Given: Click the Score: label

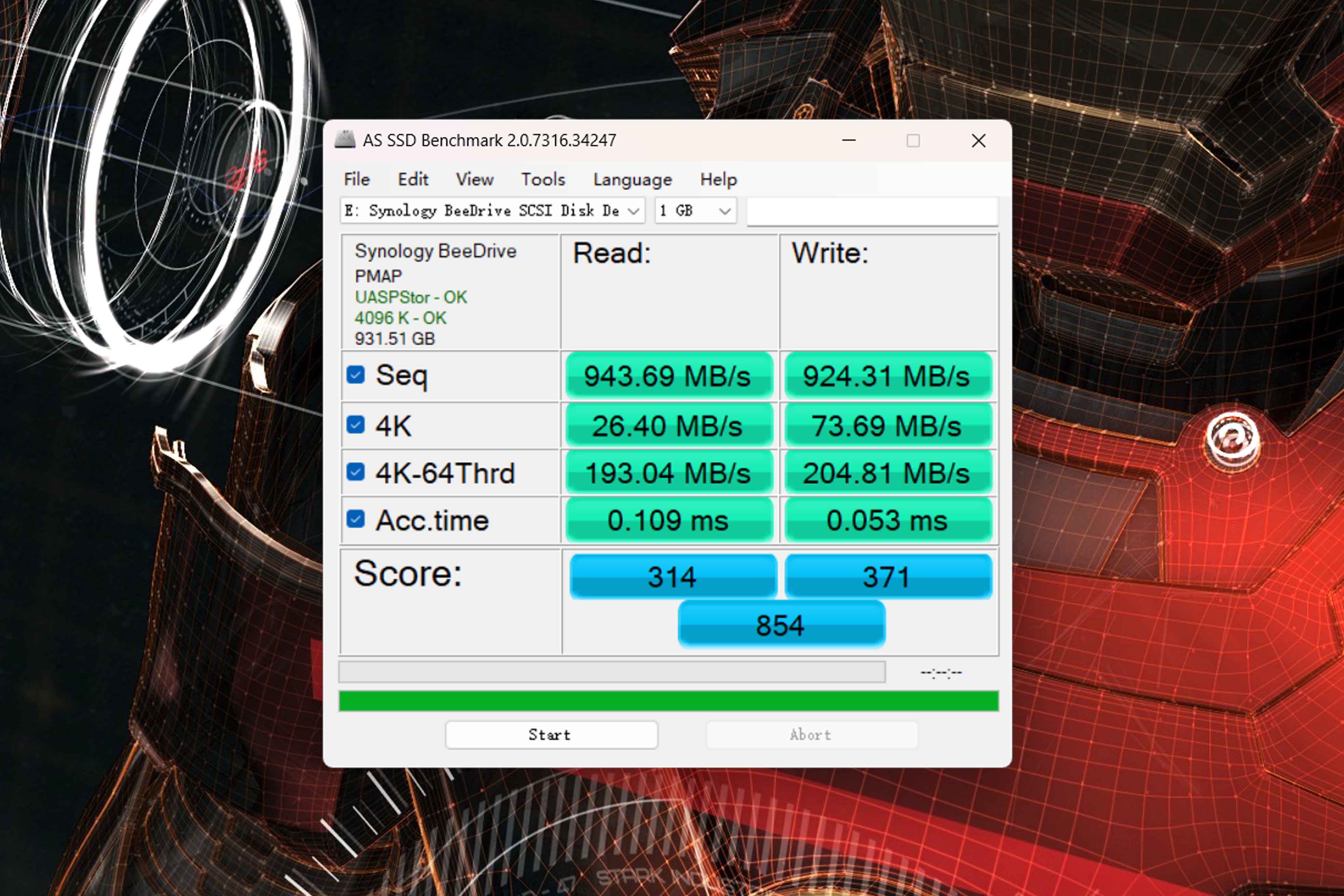Looking at the screenshot, I should point(408,573).
